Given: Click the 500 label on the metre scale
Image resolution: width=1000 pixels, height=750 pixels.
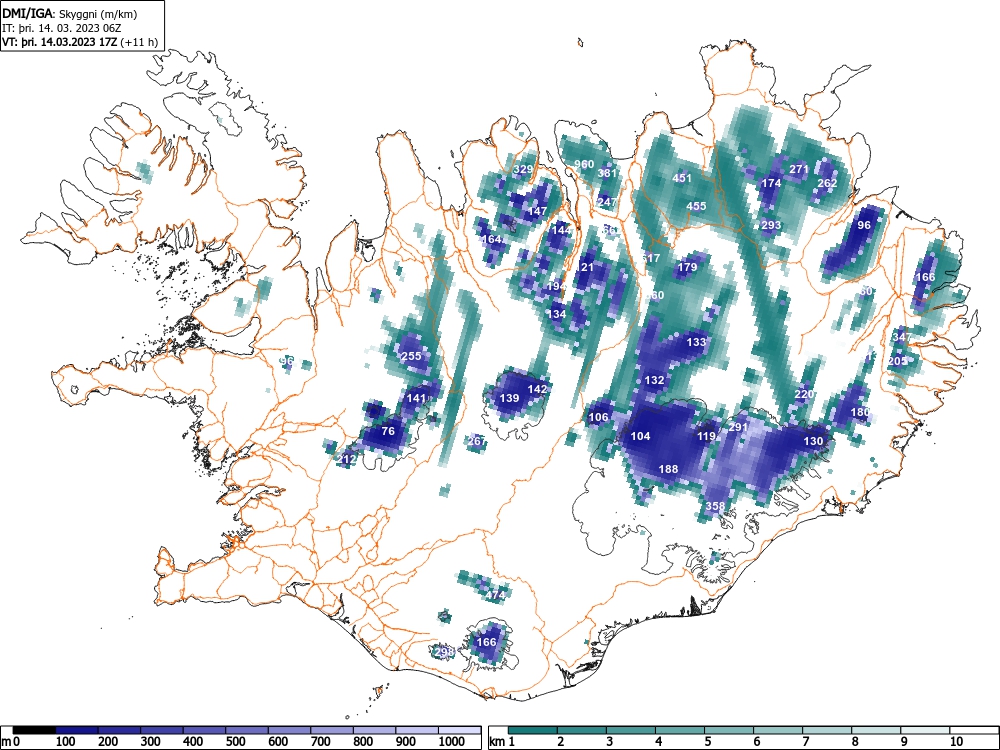Looking at the screenshot, I should [235, 742].
